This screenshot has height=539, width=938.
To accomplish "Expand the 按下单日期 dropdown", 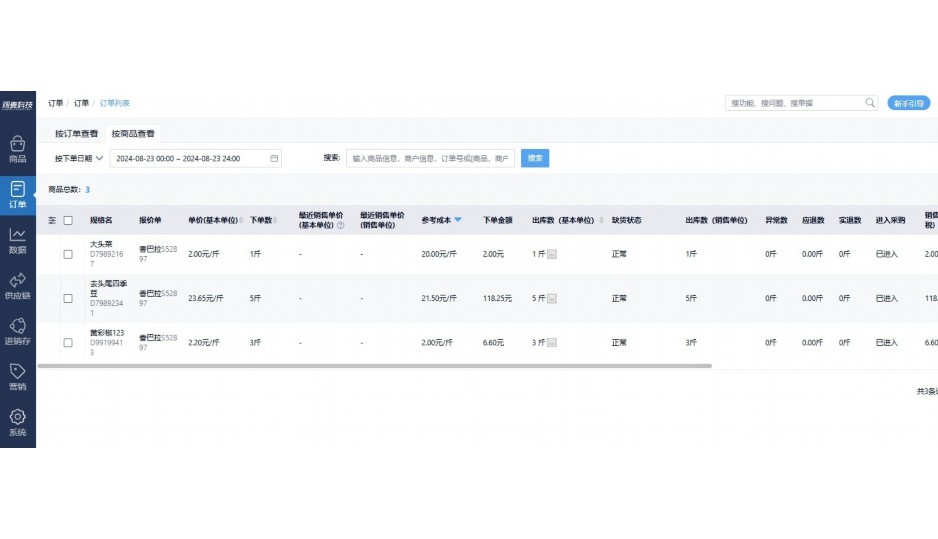I will pos(78,158).
